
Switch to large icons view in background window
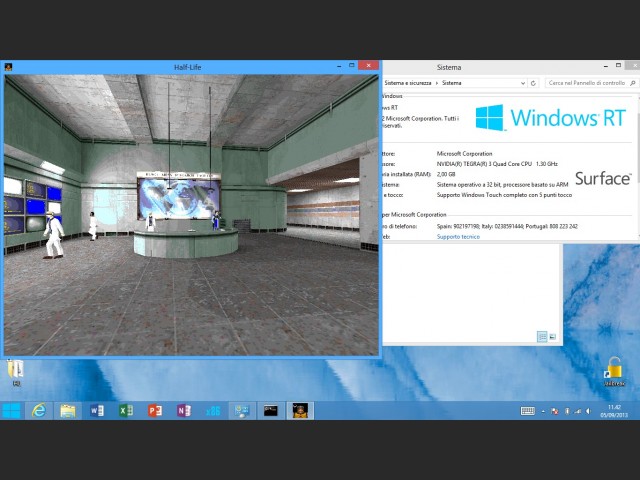[553, 337]
